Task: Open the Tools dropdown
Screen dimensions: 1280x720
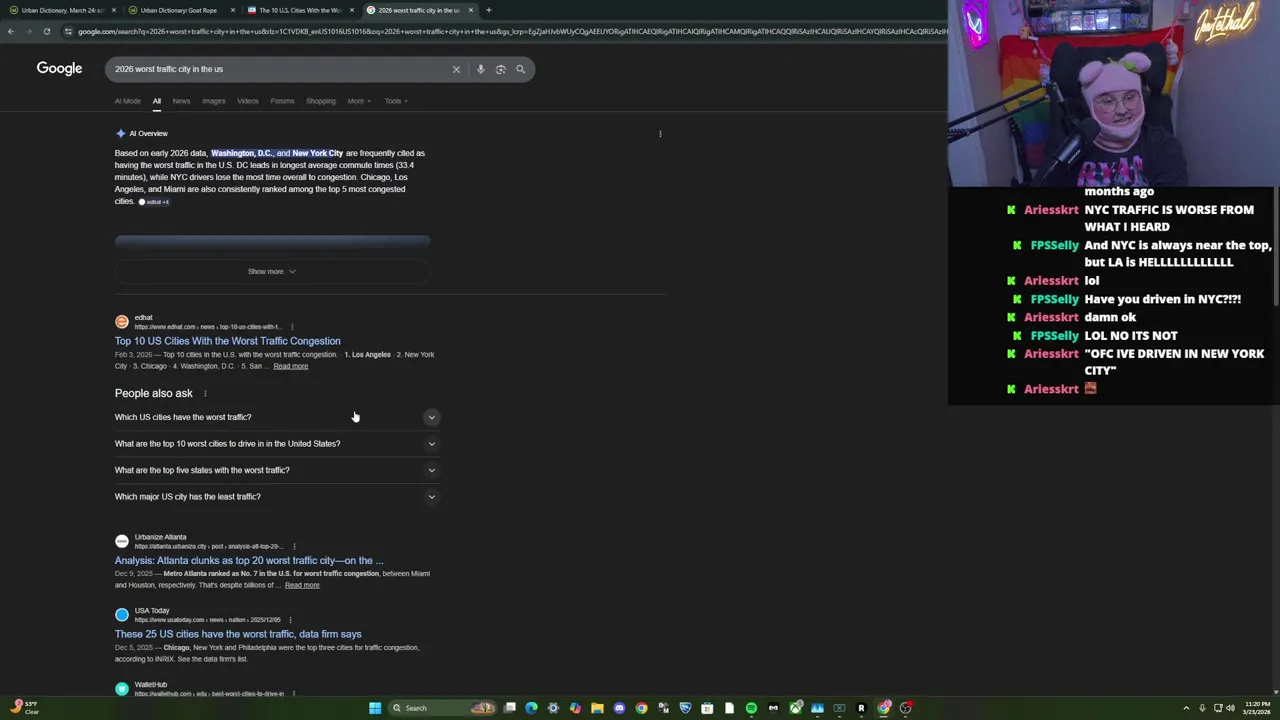Action: tap(396, 101)
